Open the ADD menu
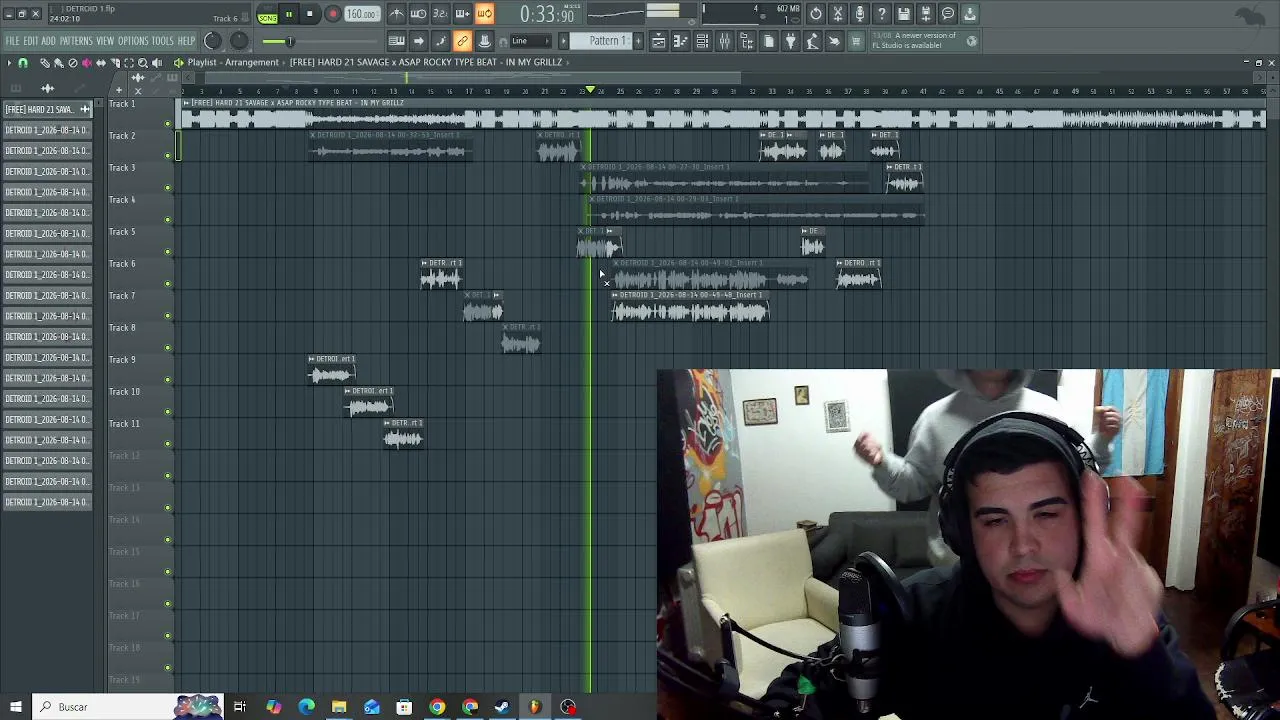The image size is (1280, 720). [48, 41]
